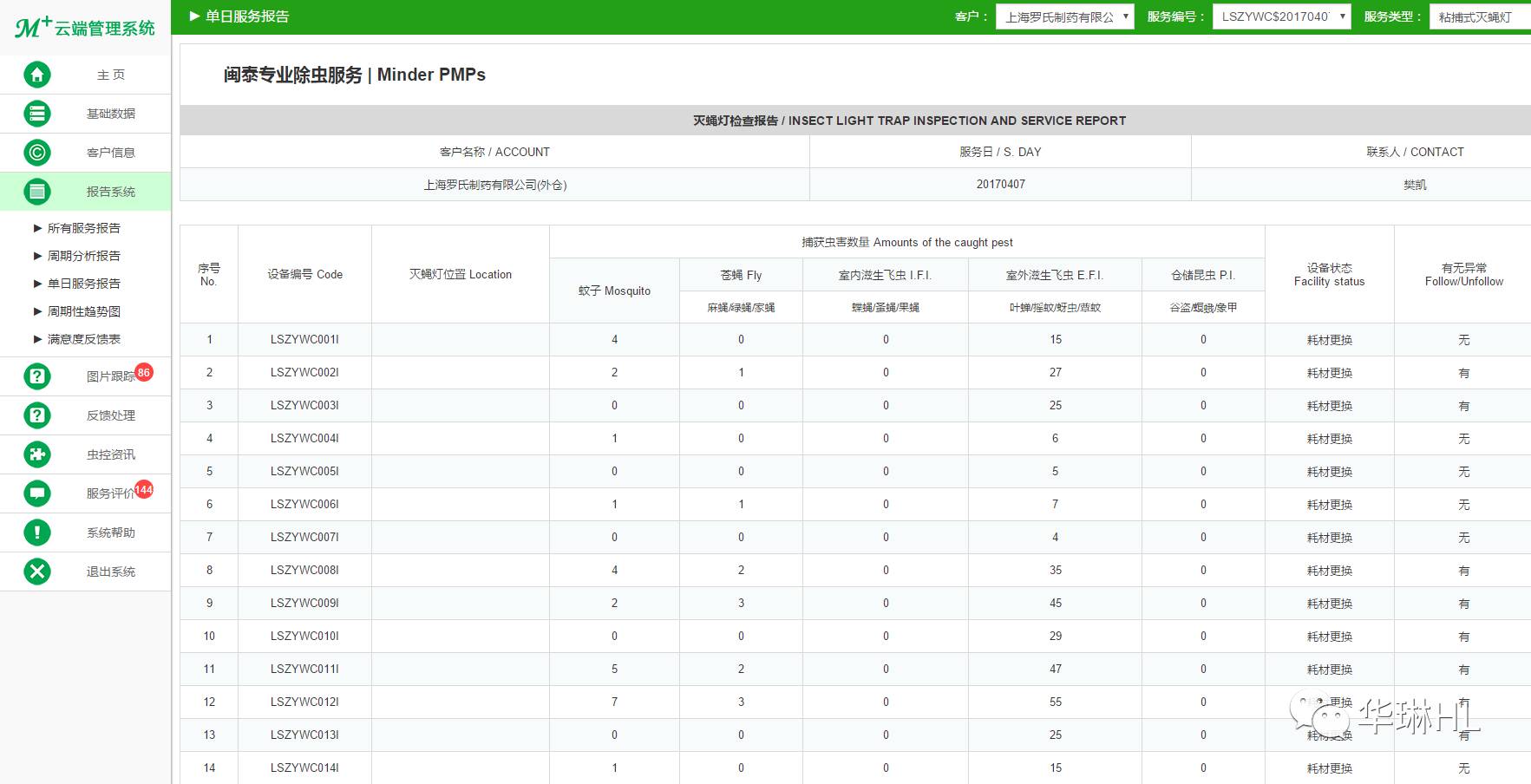Click the green home icon in sidebar
This screenshot has height=784, width=1531.
point(37,75)
